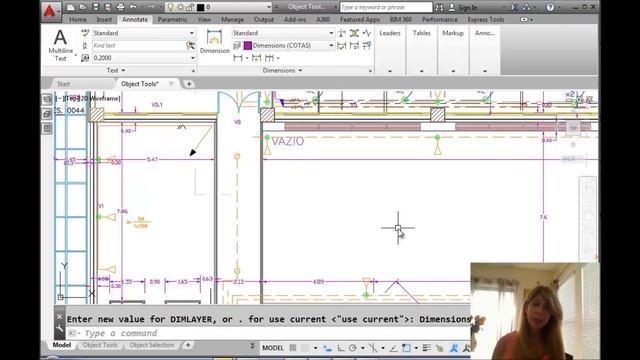Click the Help question mark icon
The image size is (640, 360).
[x=550, y=7]
